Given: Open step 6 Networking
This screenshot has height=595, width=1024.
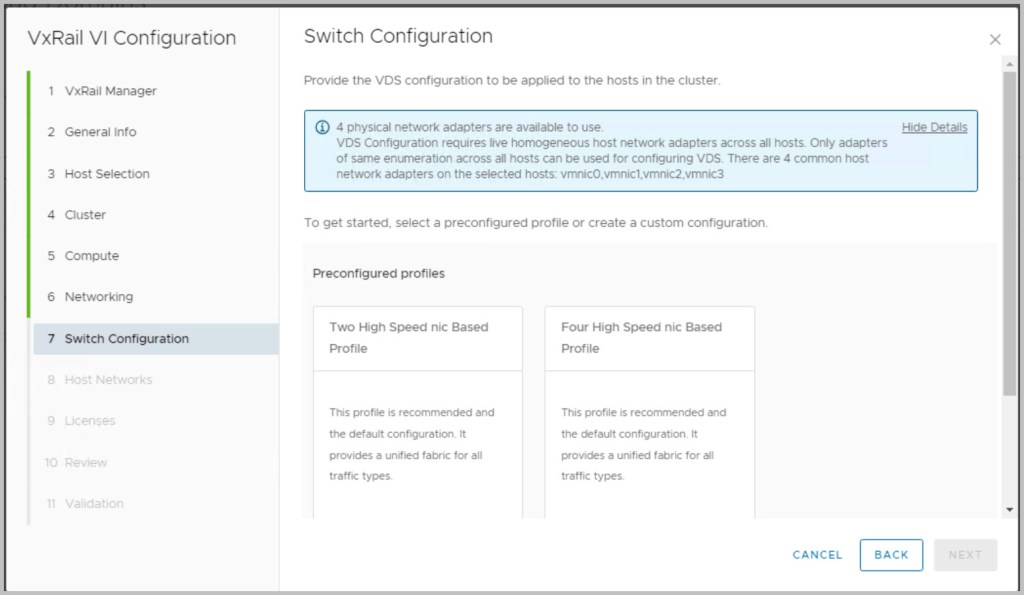Looking at the screenshot, I should [98, 297].
